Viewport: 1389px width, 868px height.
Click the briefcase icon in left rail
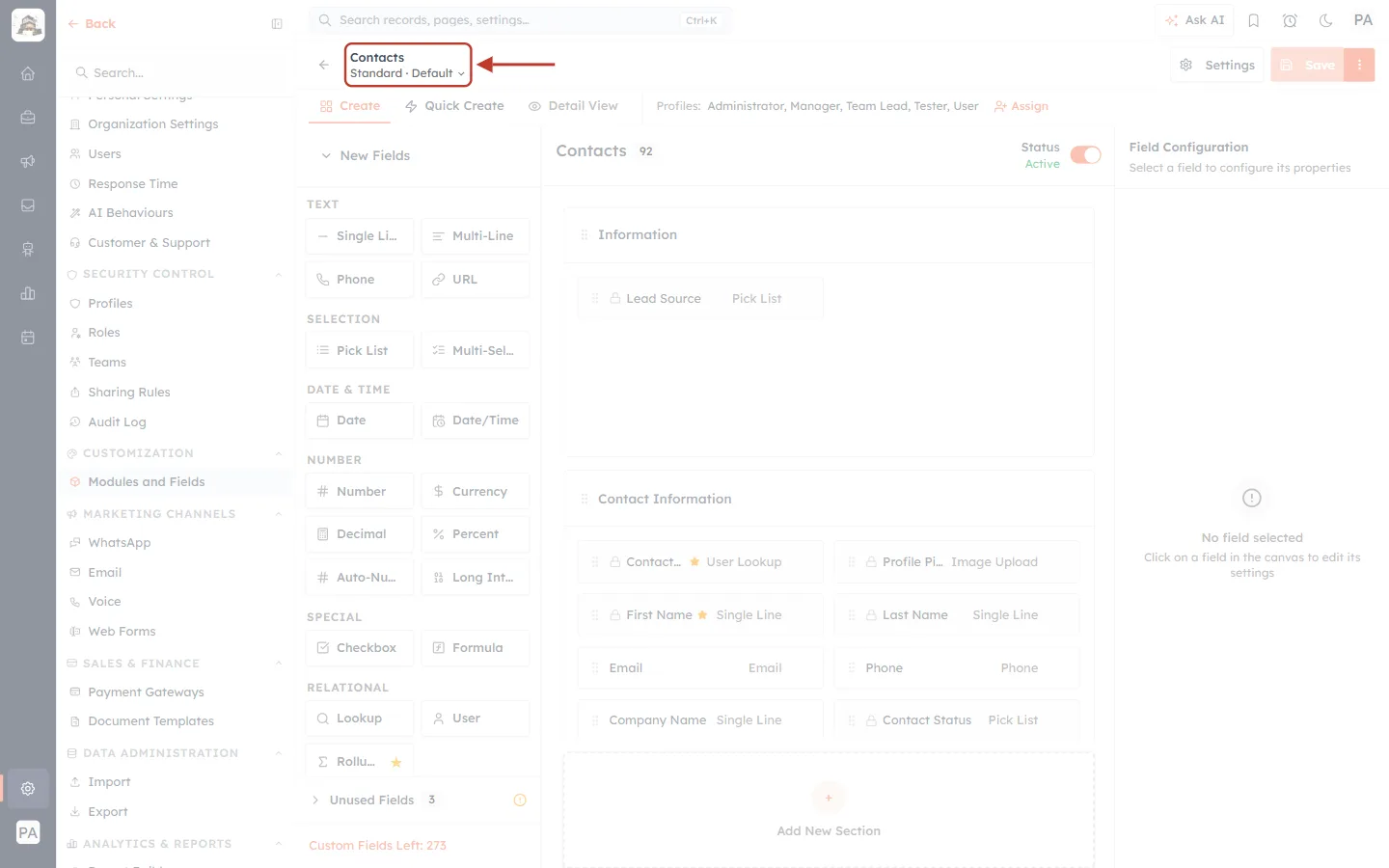coord(28,117)
